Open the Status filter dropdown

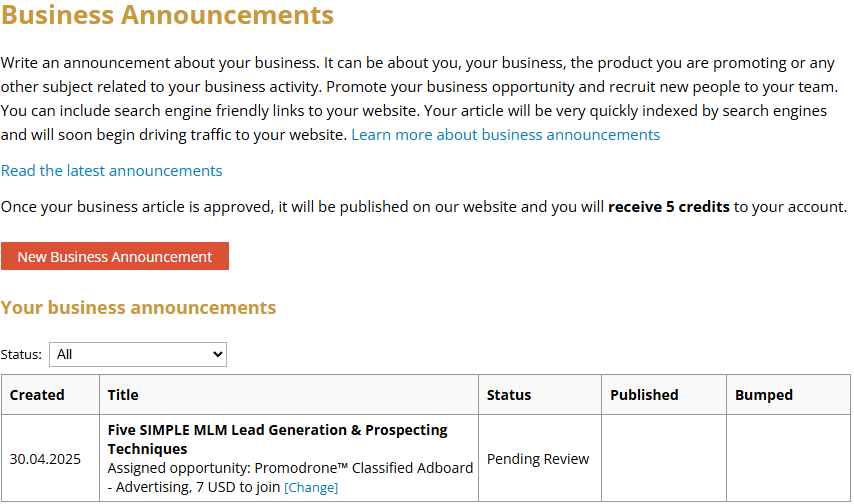138,354
